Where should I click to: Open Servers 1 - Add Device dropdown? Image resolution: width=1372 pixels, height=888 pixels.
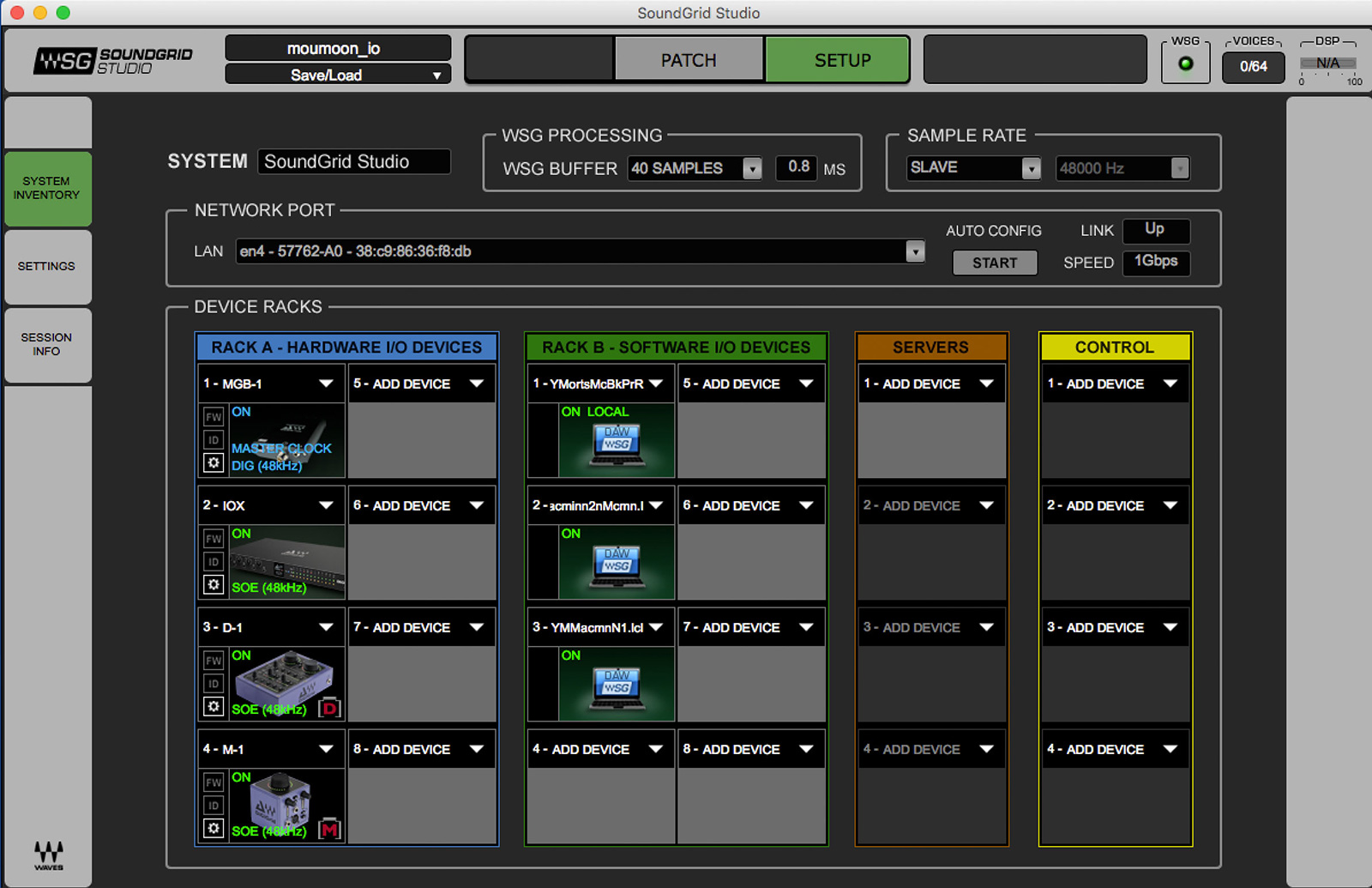(x=931, y=384)
